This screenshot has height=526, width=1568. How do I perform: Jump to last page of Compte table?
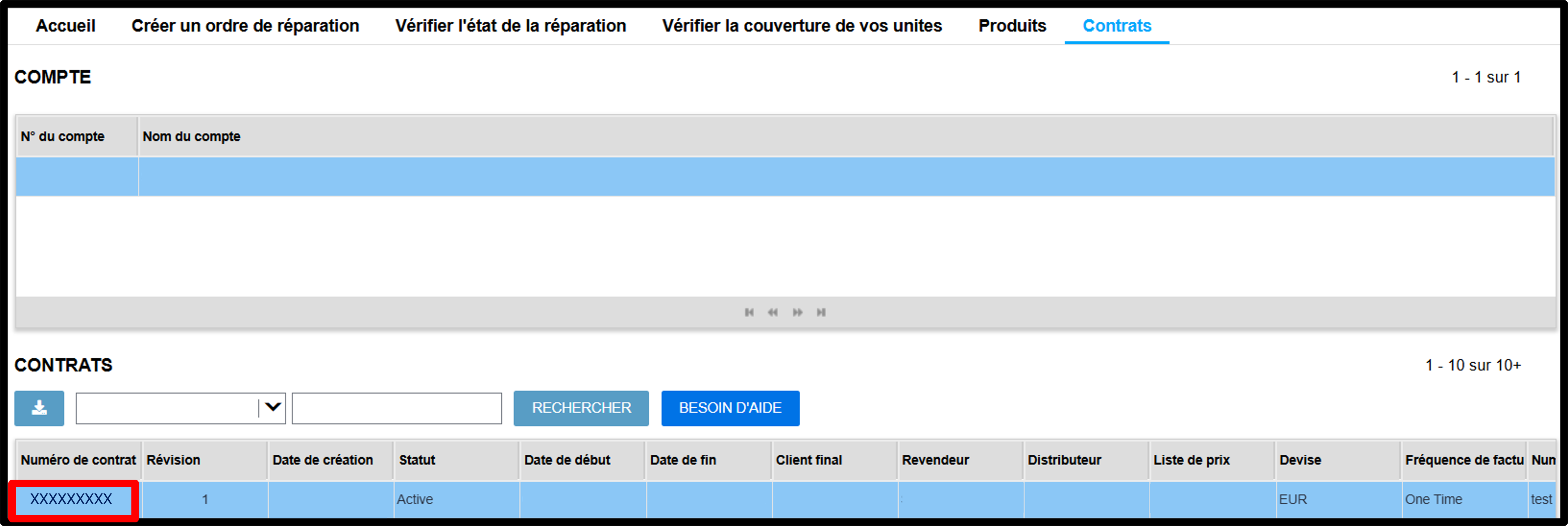821,312
